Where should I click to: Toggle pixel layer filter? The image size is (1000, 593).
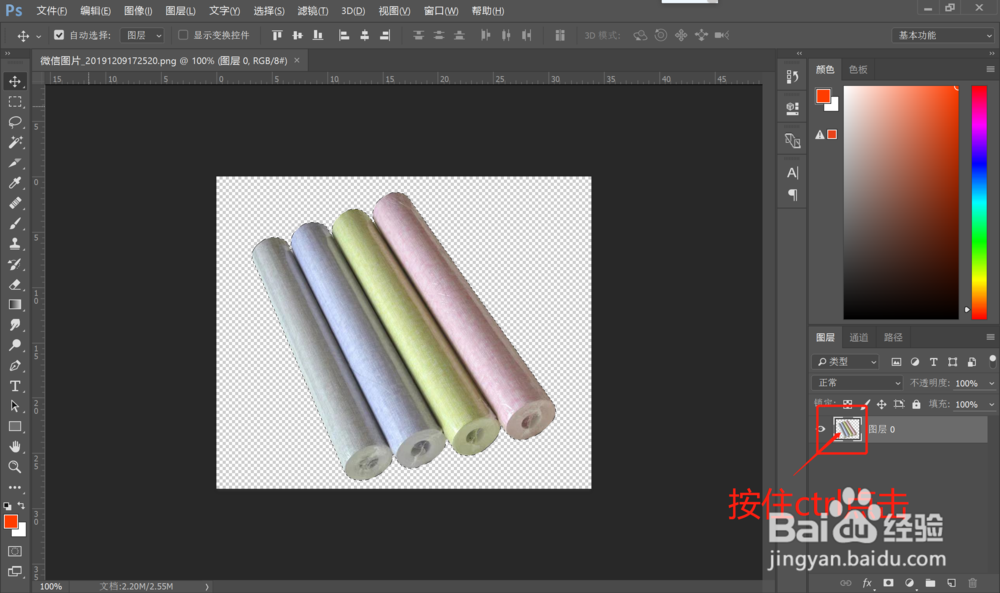[896, 362]
